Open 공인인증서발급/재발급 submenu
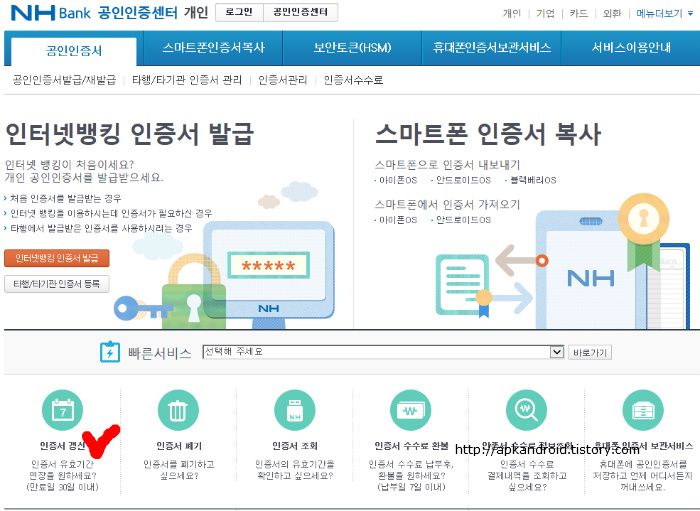 [x=64, y=80]
